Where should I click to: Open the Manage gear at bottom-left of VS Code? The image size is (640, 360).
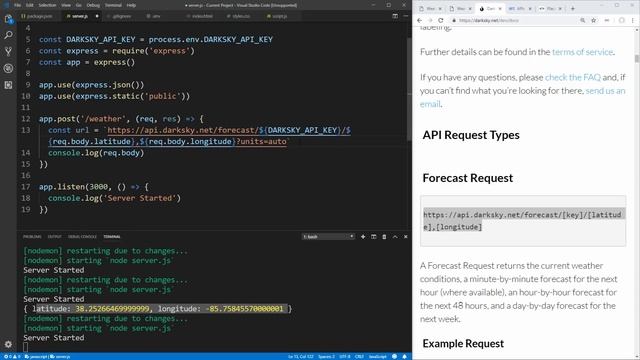[8, 344]
